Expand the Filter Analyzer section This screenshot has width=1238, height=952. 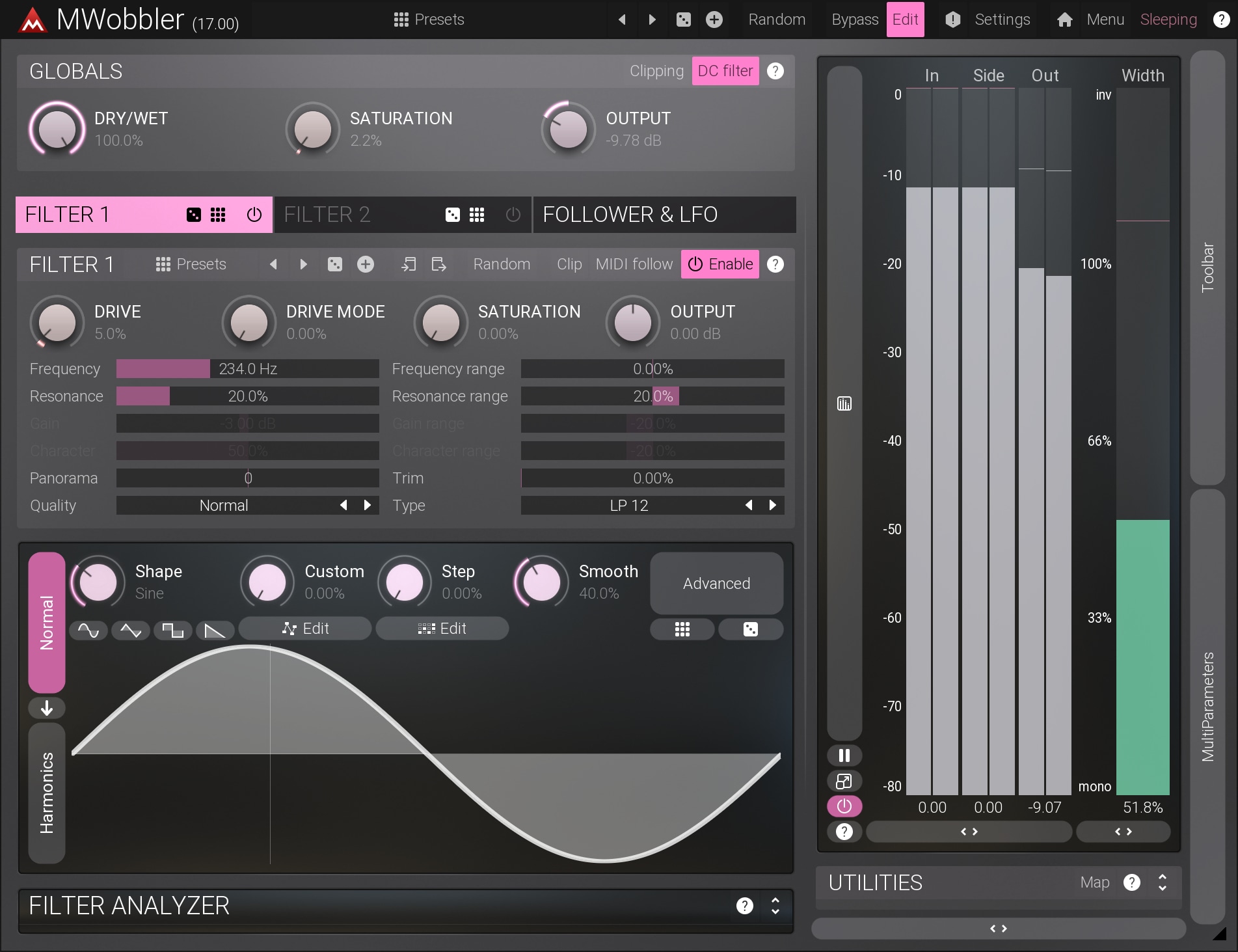775,906
